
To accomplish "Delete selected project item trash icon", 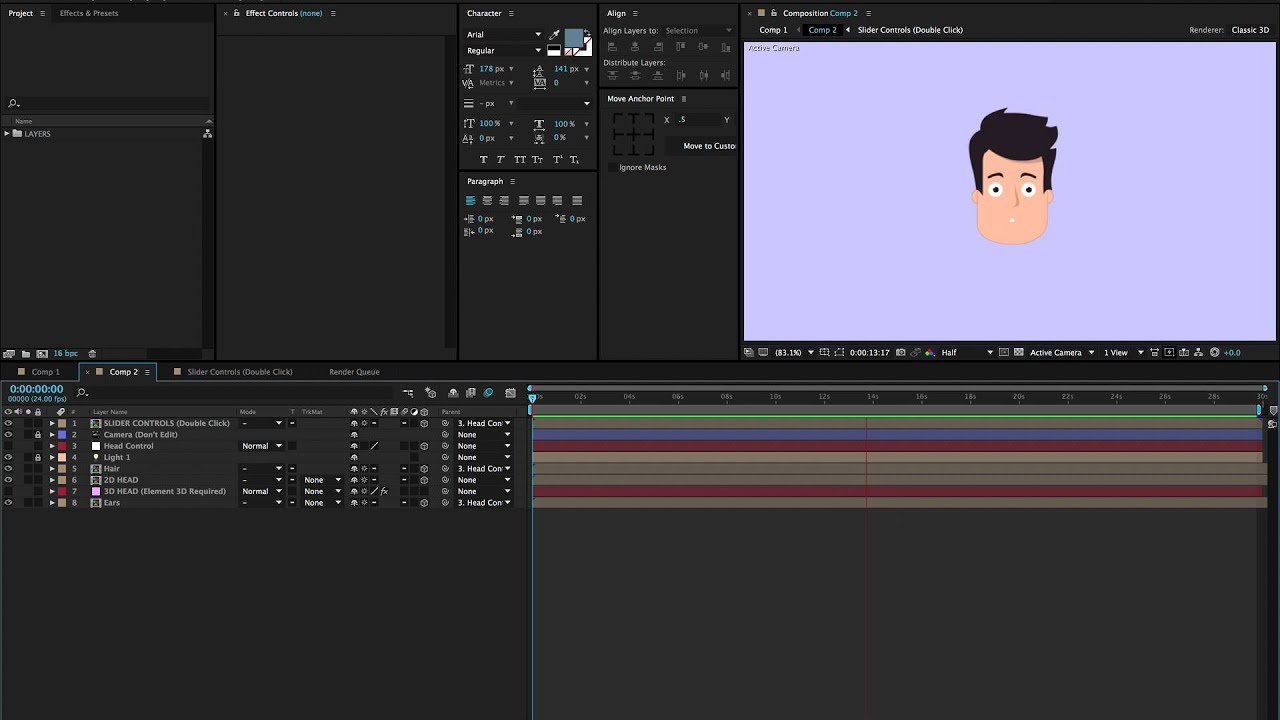I will [x=92, y=353].
